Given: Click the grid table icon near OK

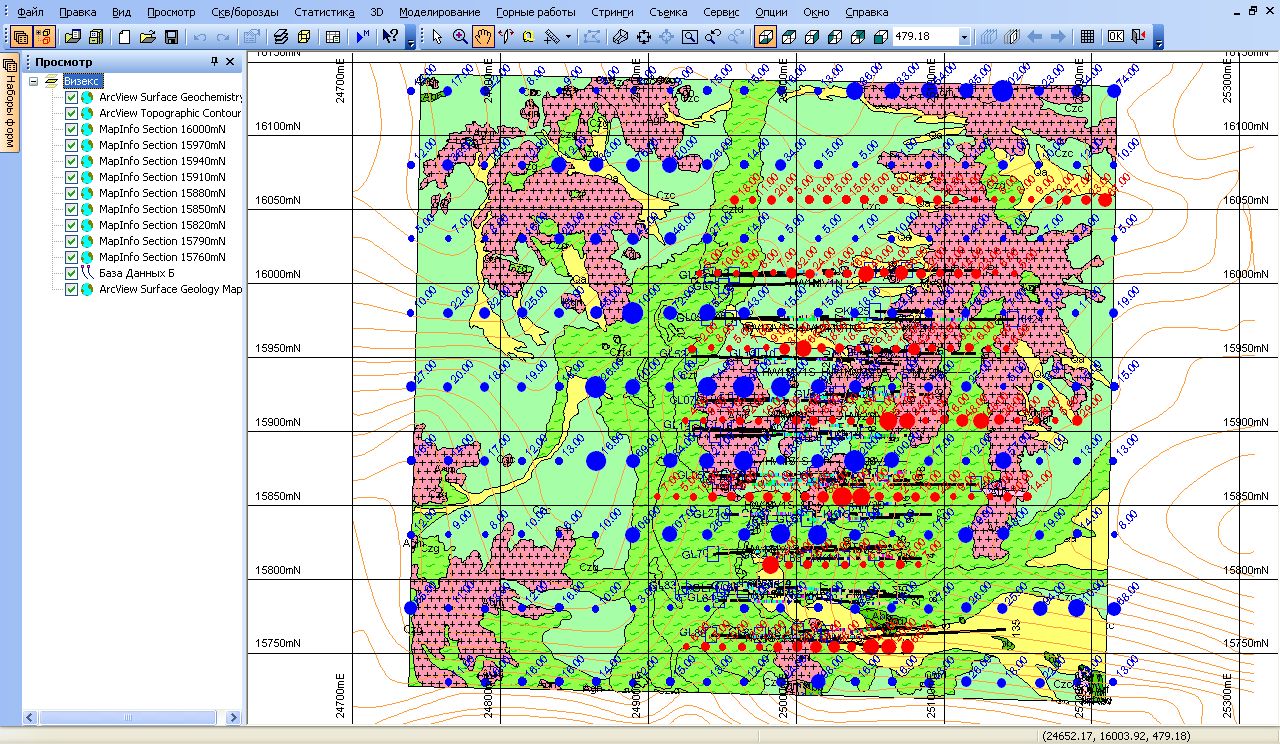Looking at the screenshot, I should tap(1087, 37).
